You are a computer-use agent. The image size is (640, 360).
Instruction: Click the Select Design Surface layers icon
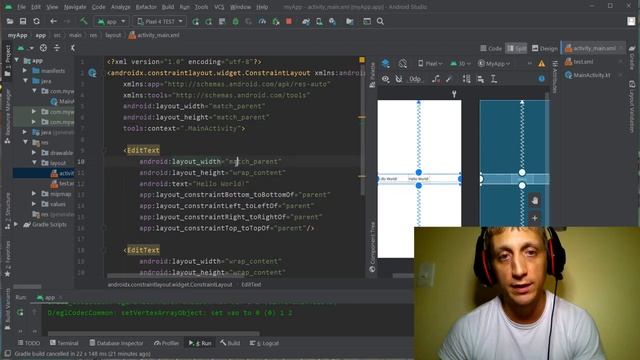385,63
